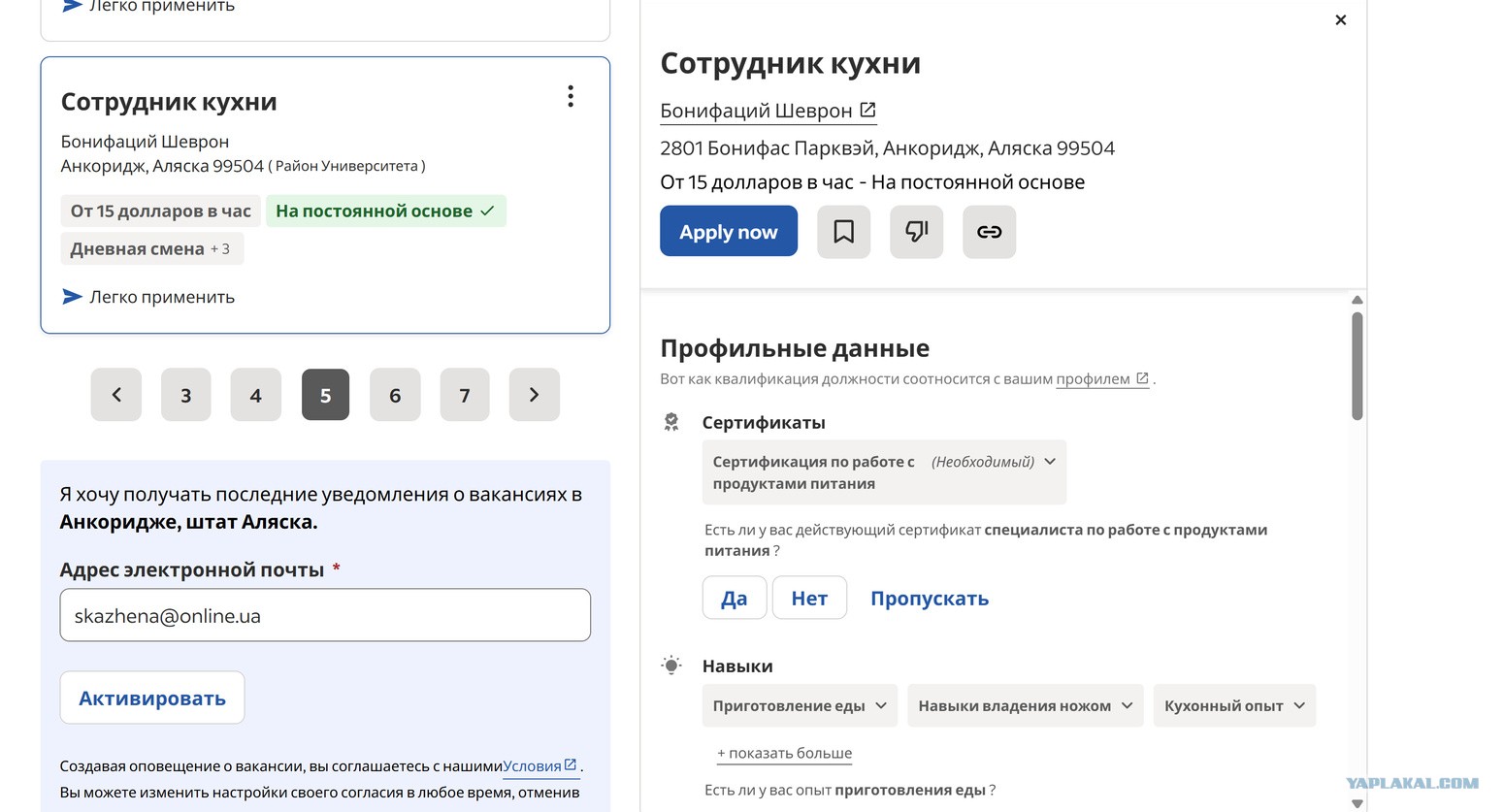Click the details panel scrollbar thumb

pyautogui.click(x=1357, y=366)
